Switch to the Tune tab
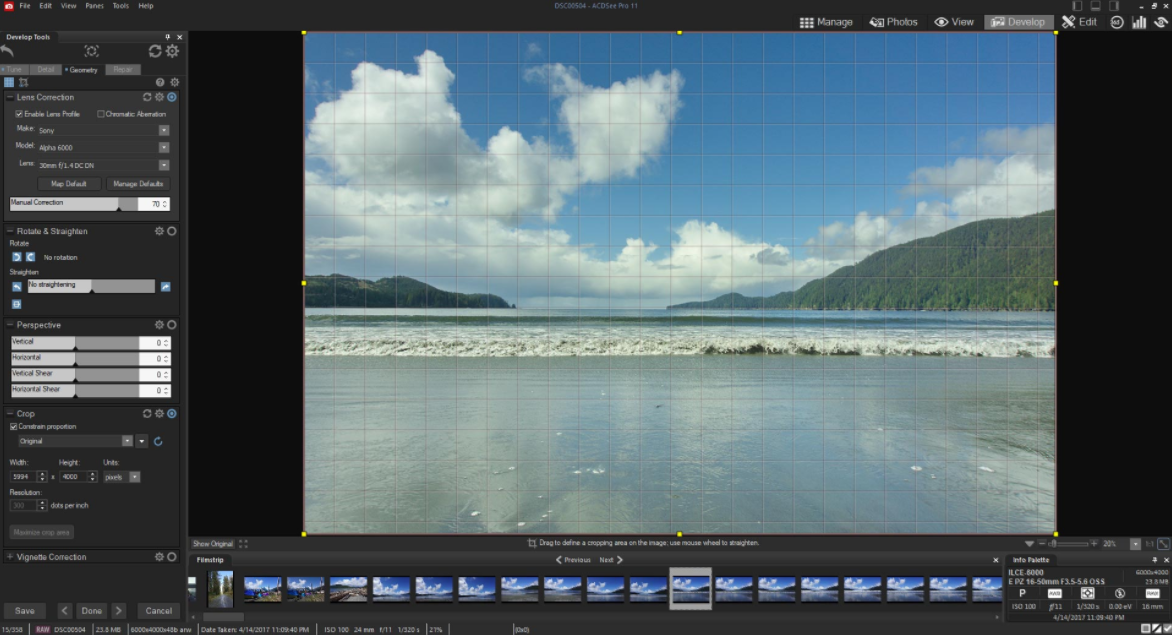1172x635 pixels. tap(14, 70)
